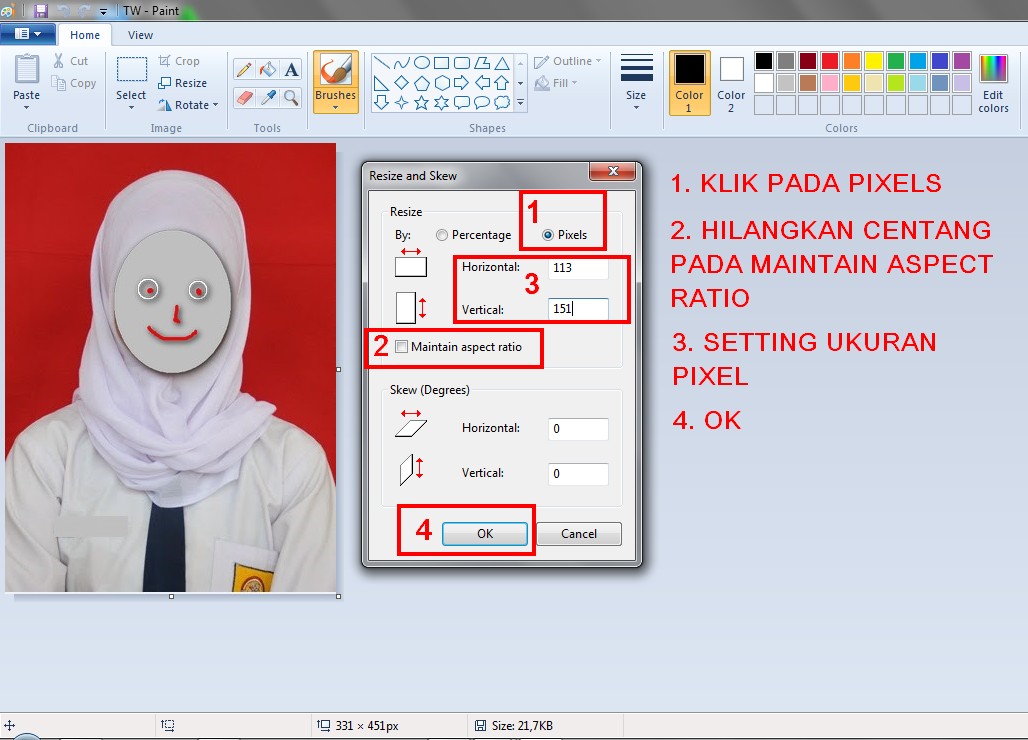The image size is (1028, 740).
Task: Select the Text tool
Action: click(x=291, y=69)
